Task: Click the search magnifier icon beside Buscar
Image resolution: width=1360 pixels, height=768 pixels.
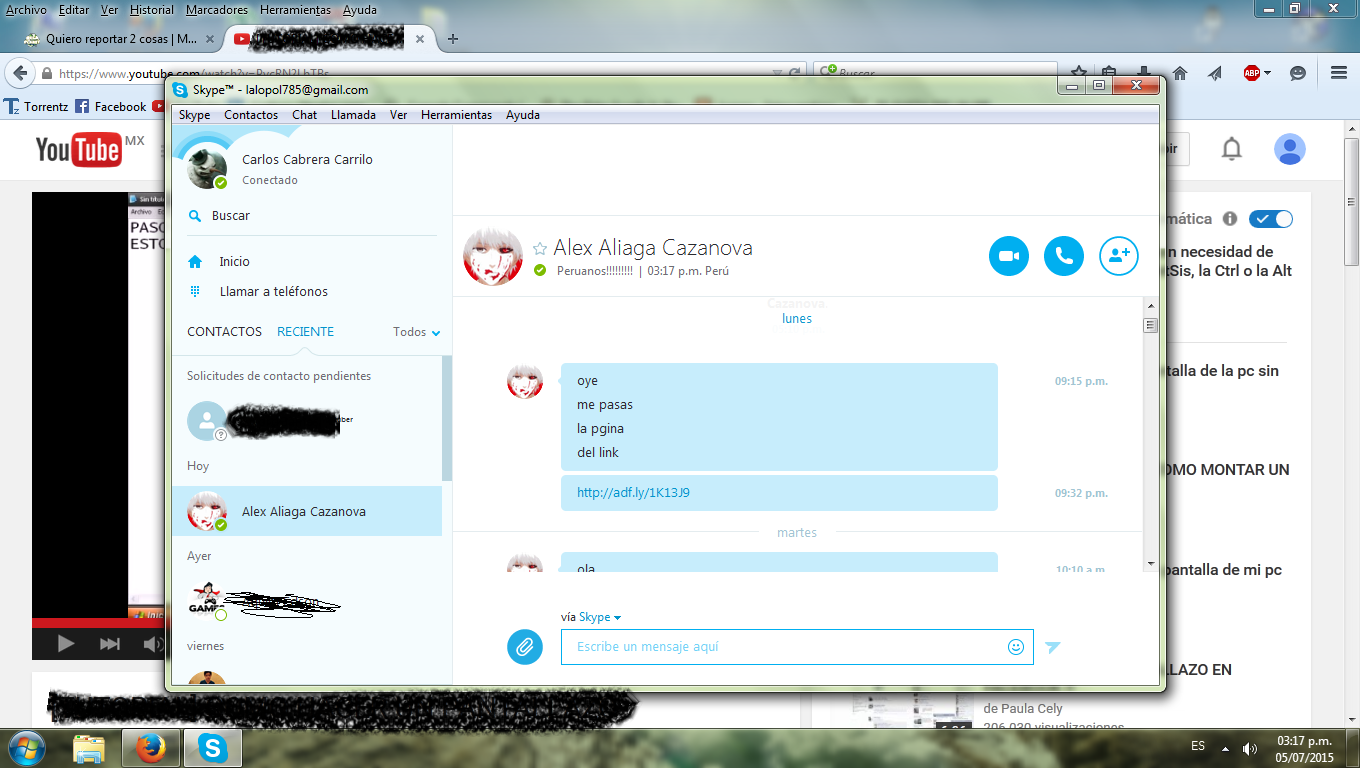Action: [x=196, y=216]
